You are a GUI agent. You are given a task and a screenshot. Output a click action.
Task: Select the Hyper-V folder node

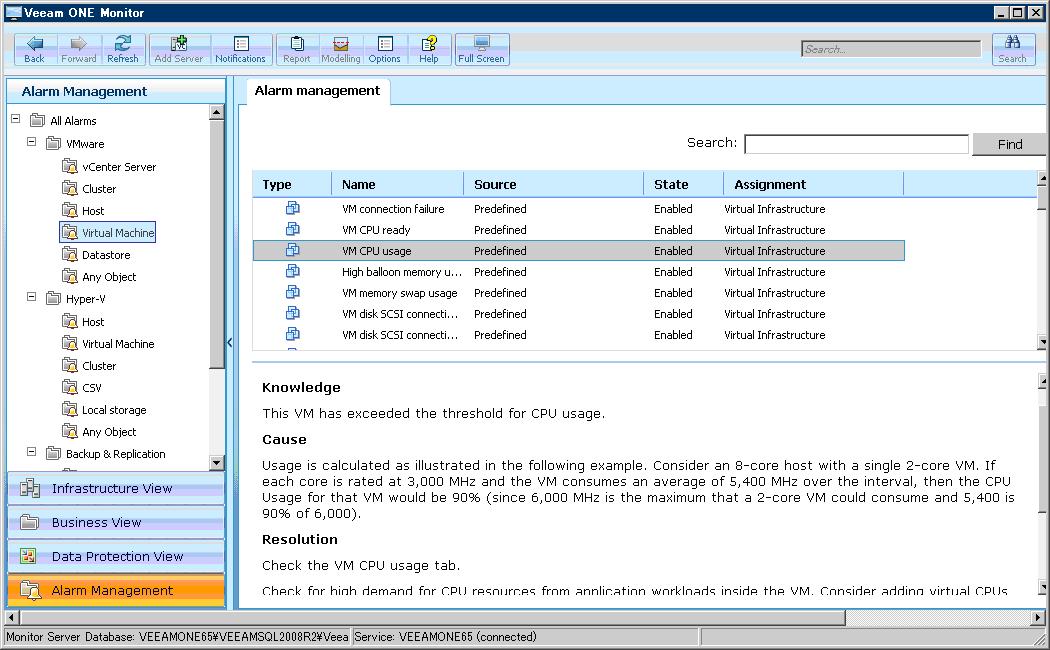(86, 299)
